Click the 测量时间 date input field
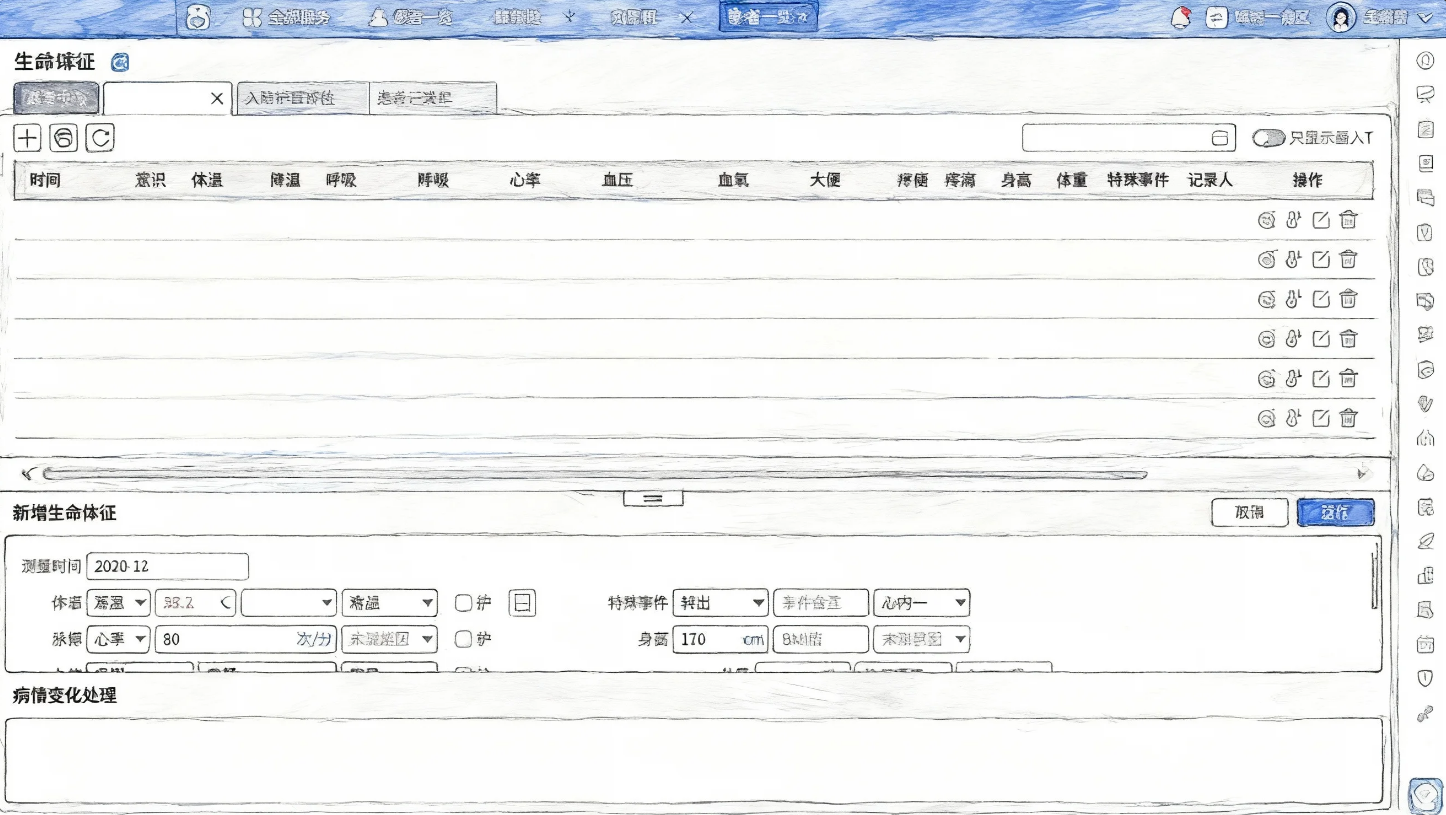Image resolution: width=1446 pixels, height=815 pixels. point(166,566)
